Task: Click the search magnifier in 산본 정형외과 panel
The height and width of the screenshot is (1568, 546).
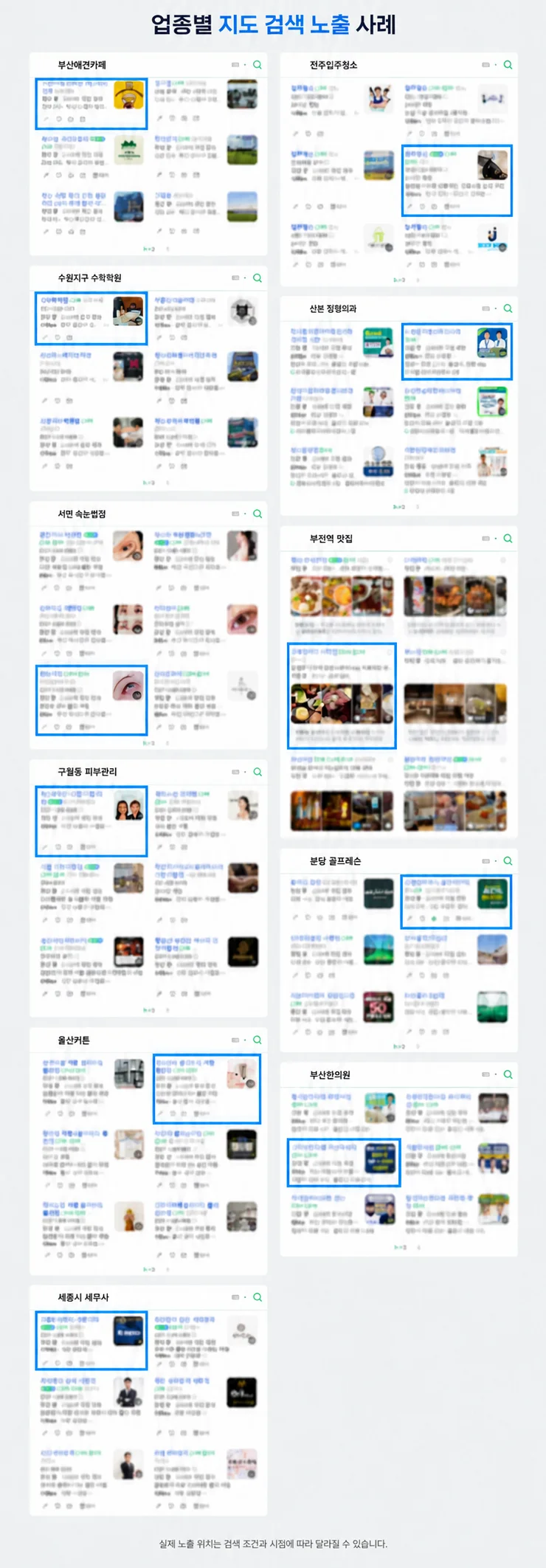Action: pos(508,308)
